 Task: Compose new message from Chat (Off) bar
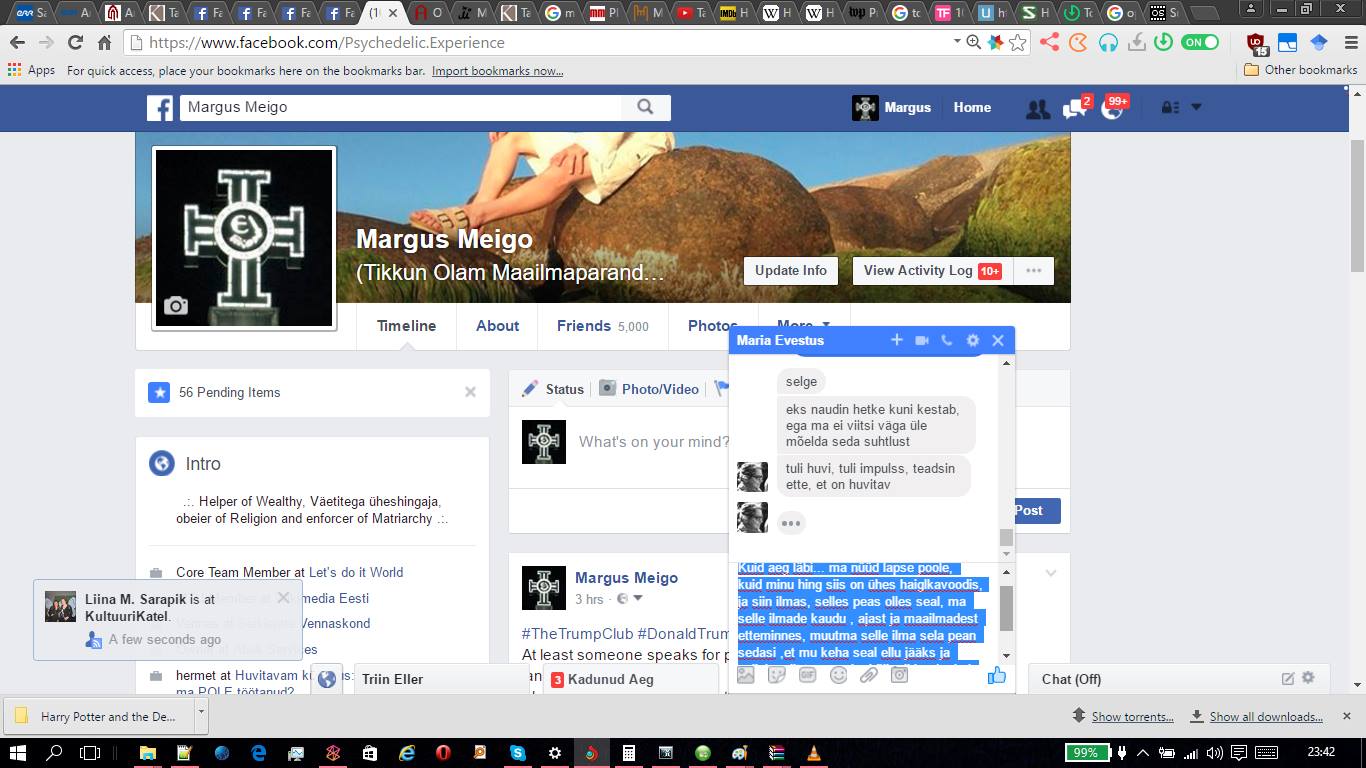point(1288,679)
